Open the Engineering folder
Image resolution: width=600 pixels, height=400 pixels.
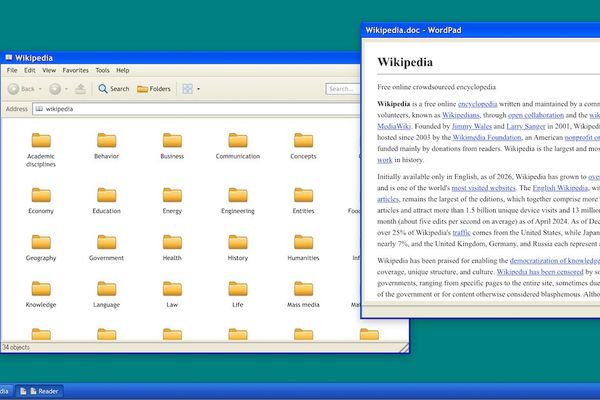[x=238, y=200]
